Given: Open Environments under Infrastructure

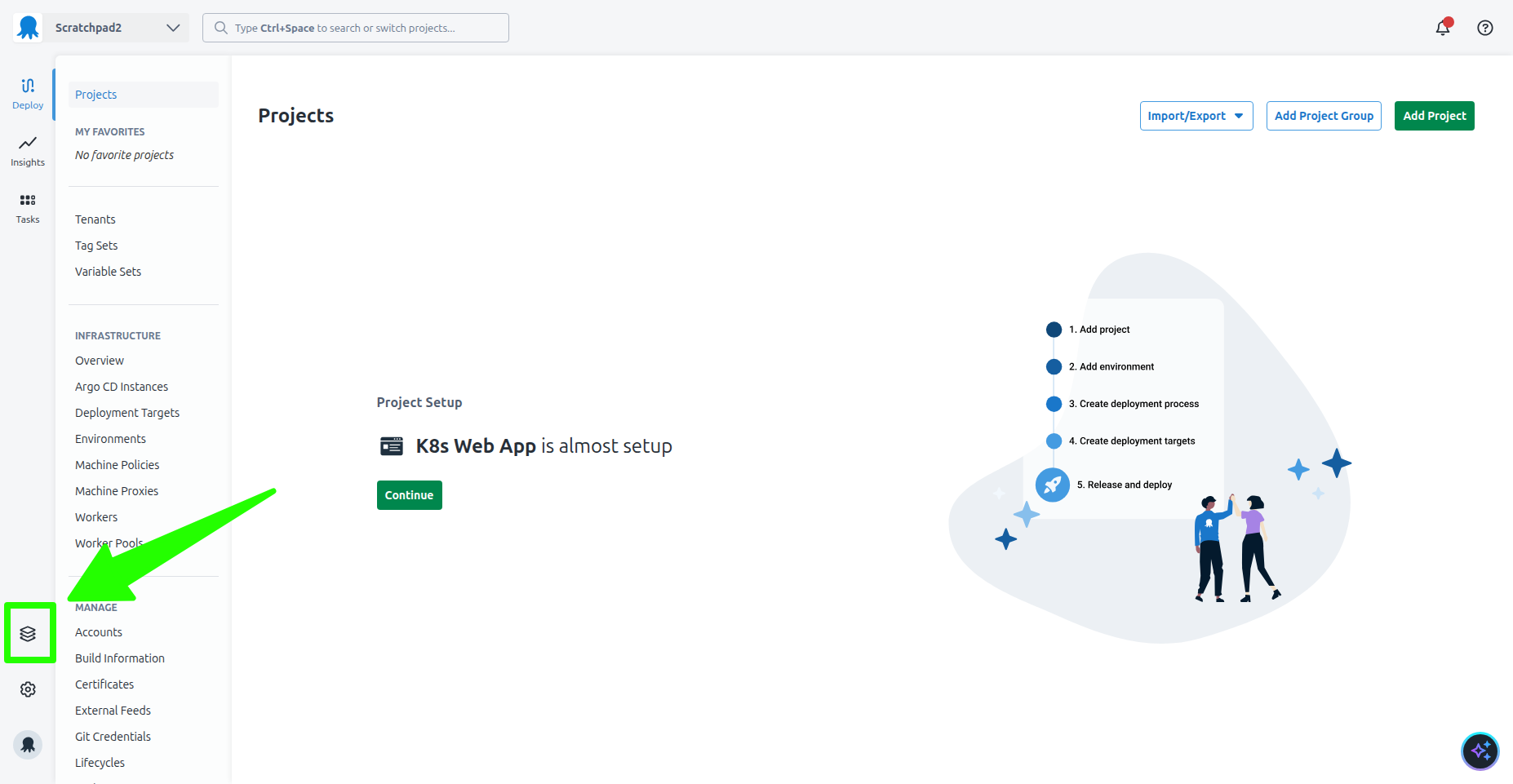Looking at the screenshot, I should (110, 439).
